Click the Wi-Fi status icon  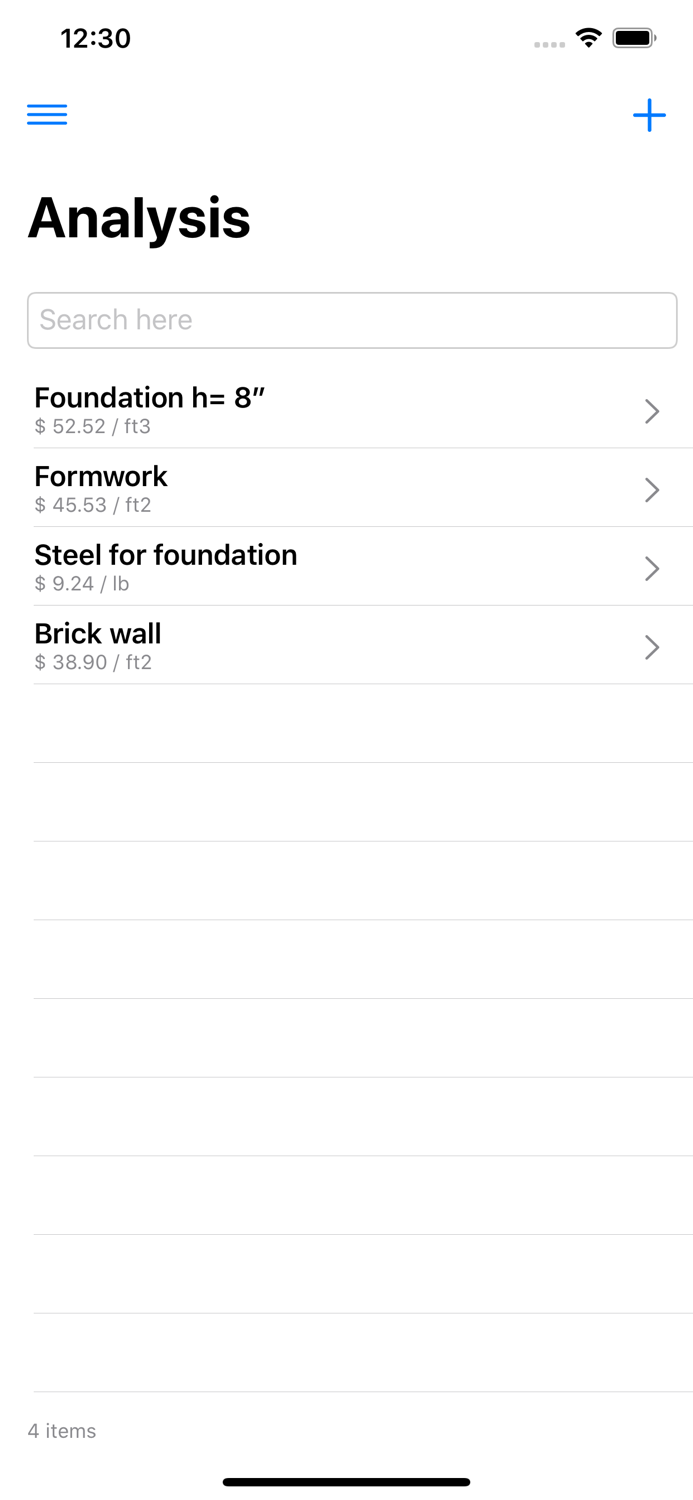pos(589,38)
